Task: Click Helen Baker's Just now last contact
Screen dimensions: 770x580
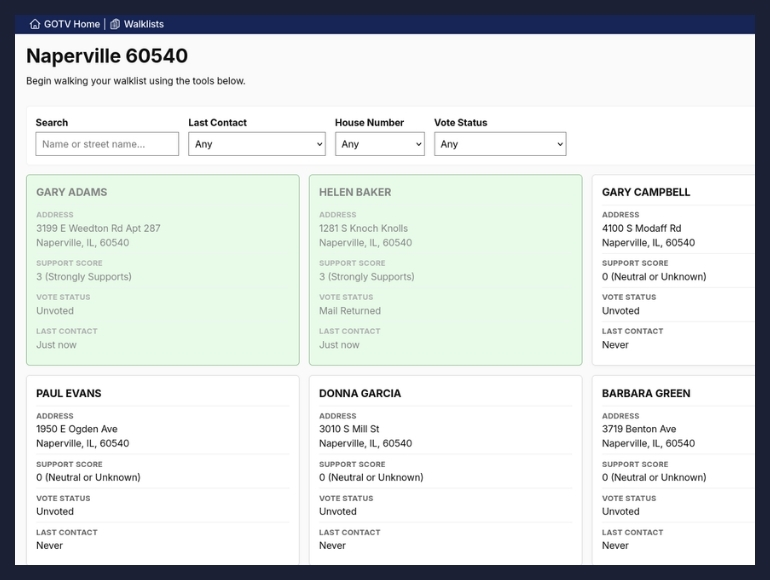Action: pyautogui.click(x=339, y=345)
